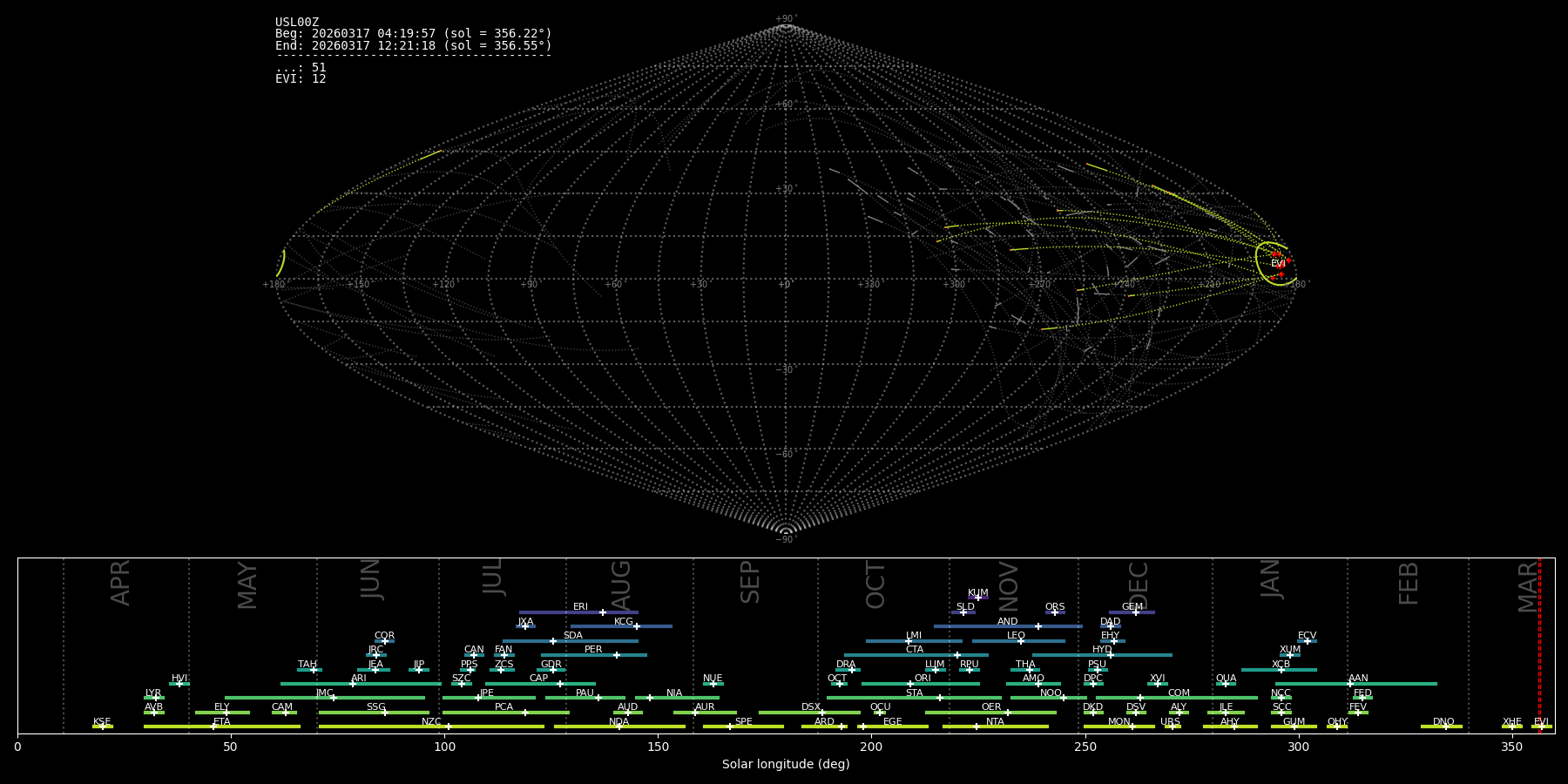
Task: Click the 'EVI: 12' count line
Action: pyautogui.click(x=301, y=78)
